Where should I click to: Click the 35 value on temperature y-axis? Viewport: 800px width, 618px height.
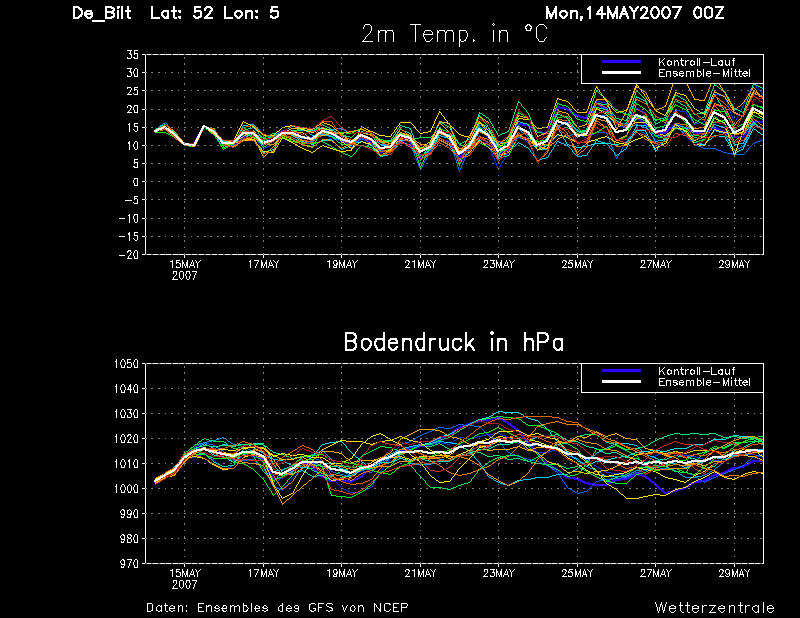click(132, 55)
